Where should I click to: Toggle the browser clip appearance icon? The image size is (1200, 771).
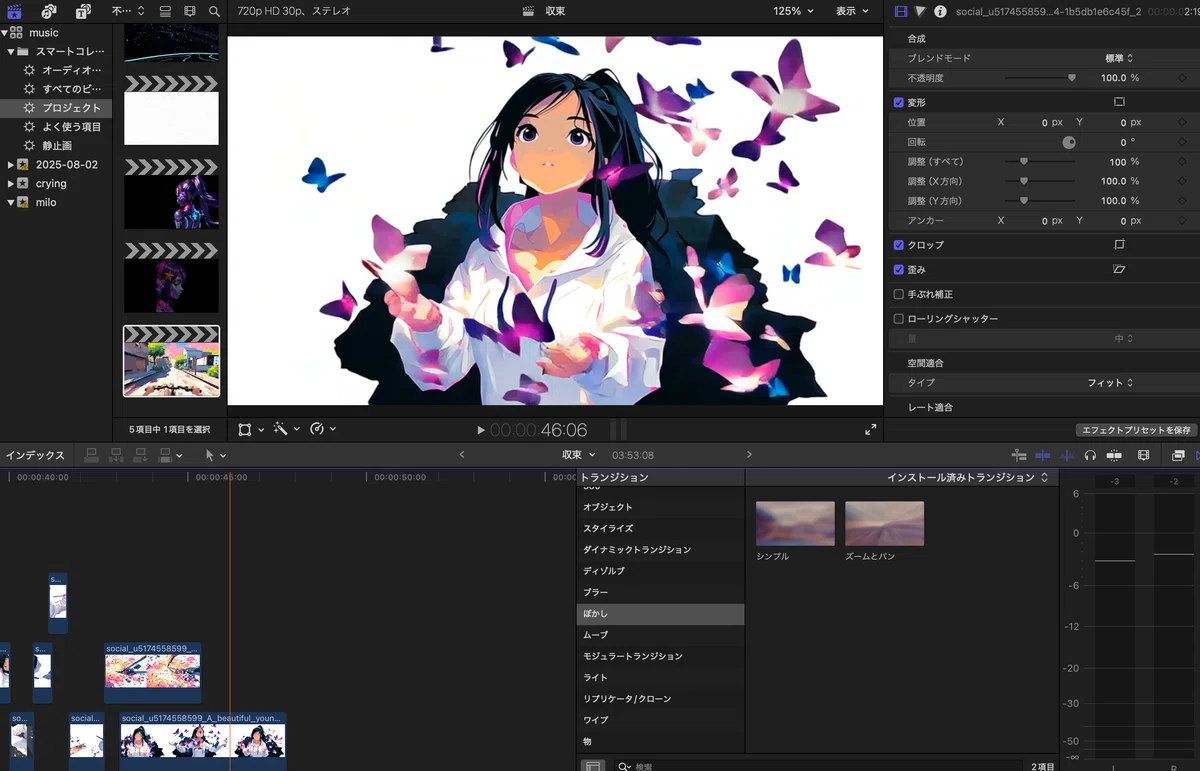coord(166,11)
